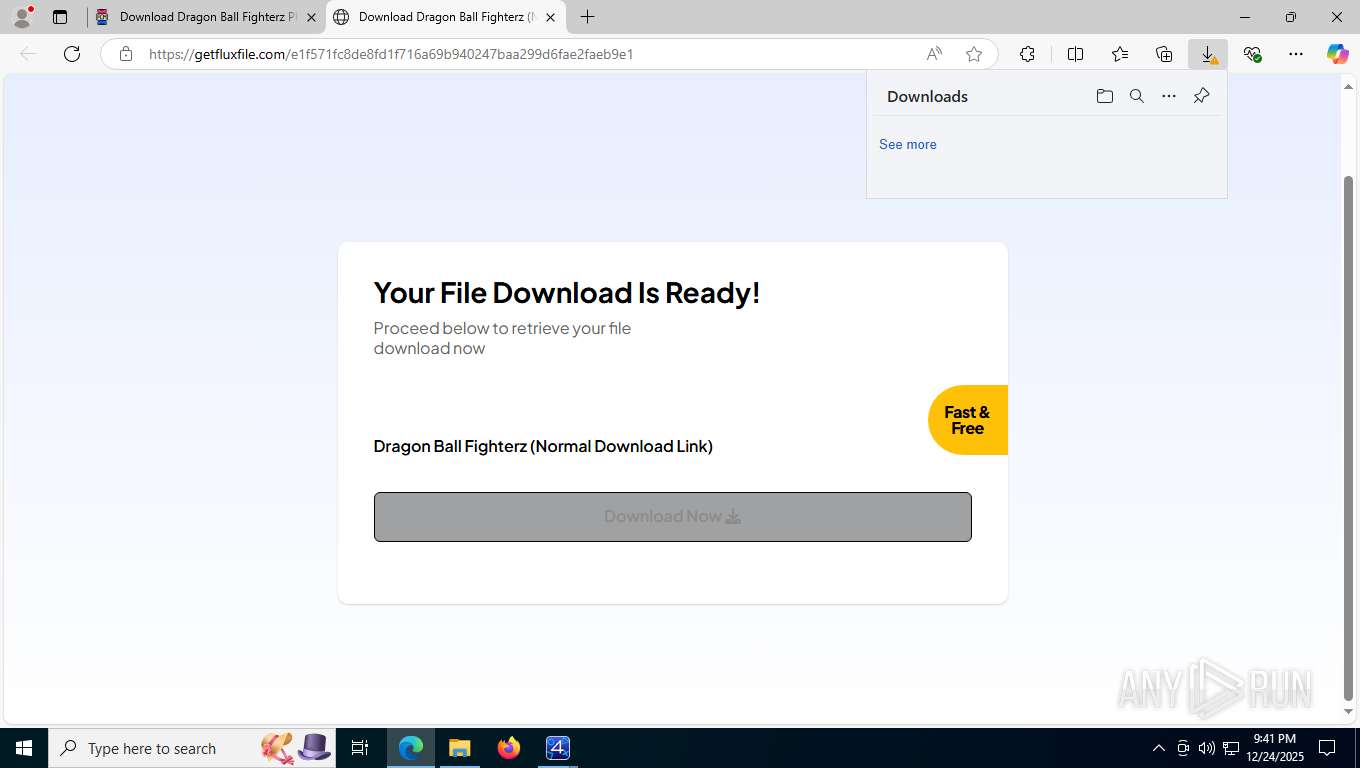Pin the Downloads panel

point(1202,96)
